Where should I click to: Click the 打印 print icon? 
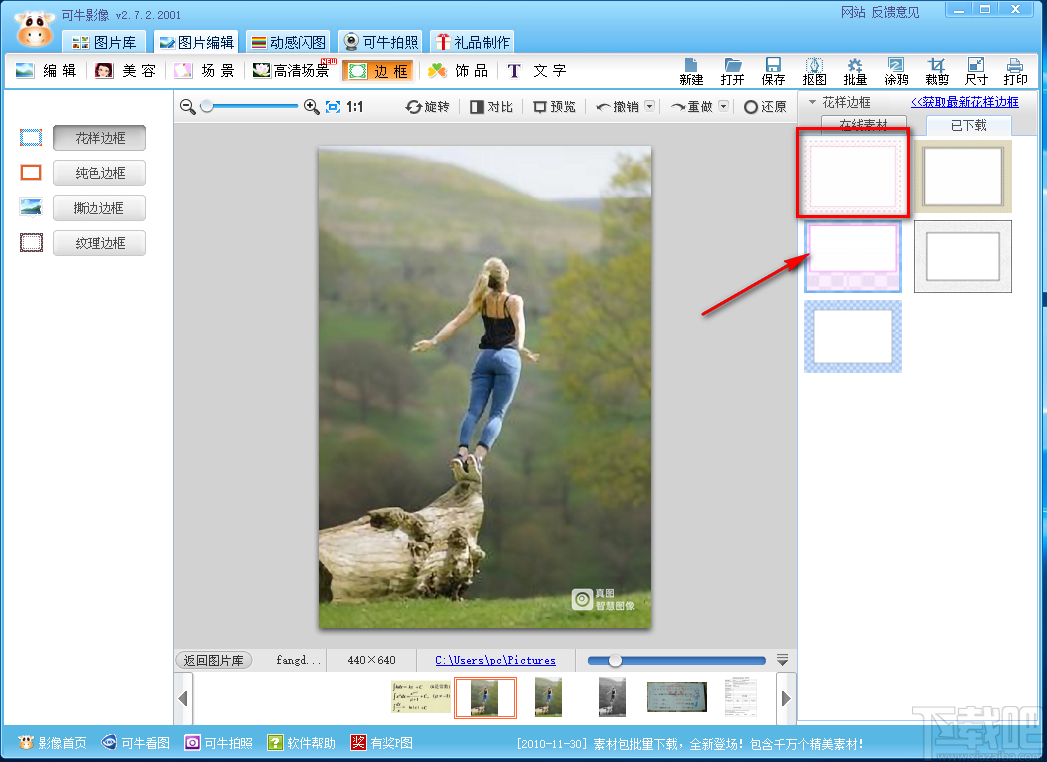(x=1015, y=71)
